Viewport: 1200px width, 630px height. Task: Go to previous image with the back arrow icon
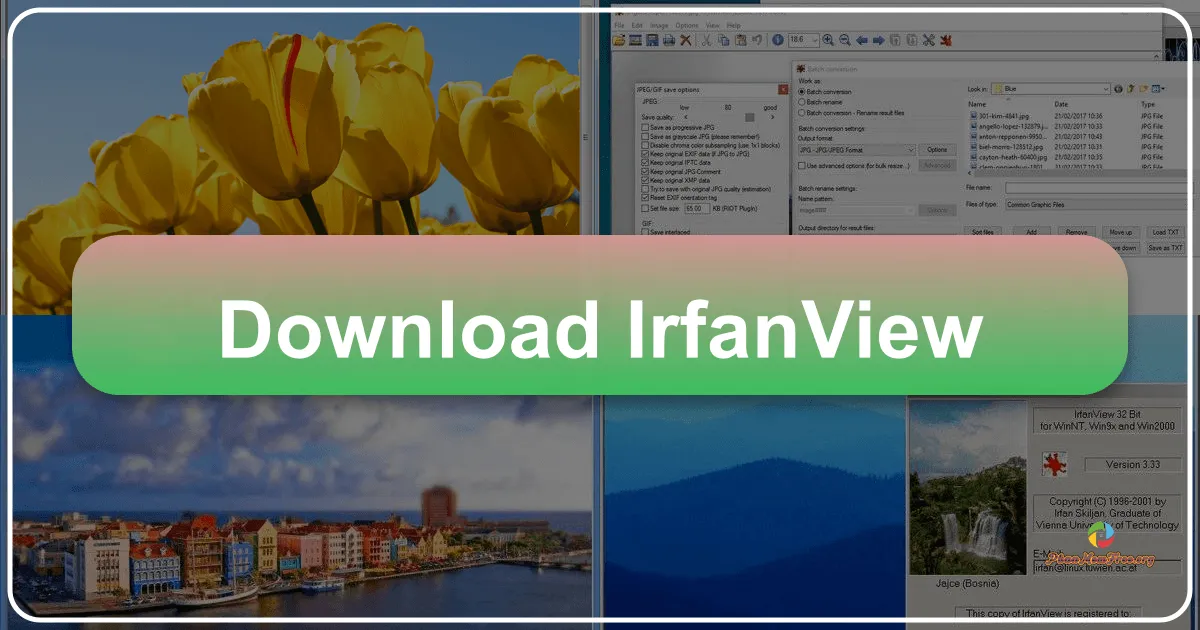tap(862, 40)
